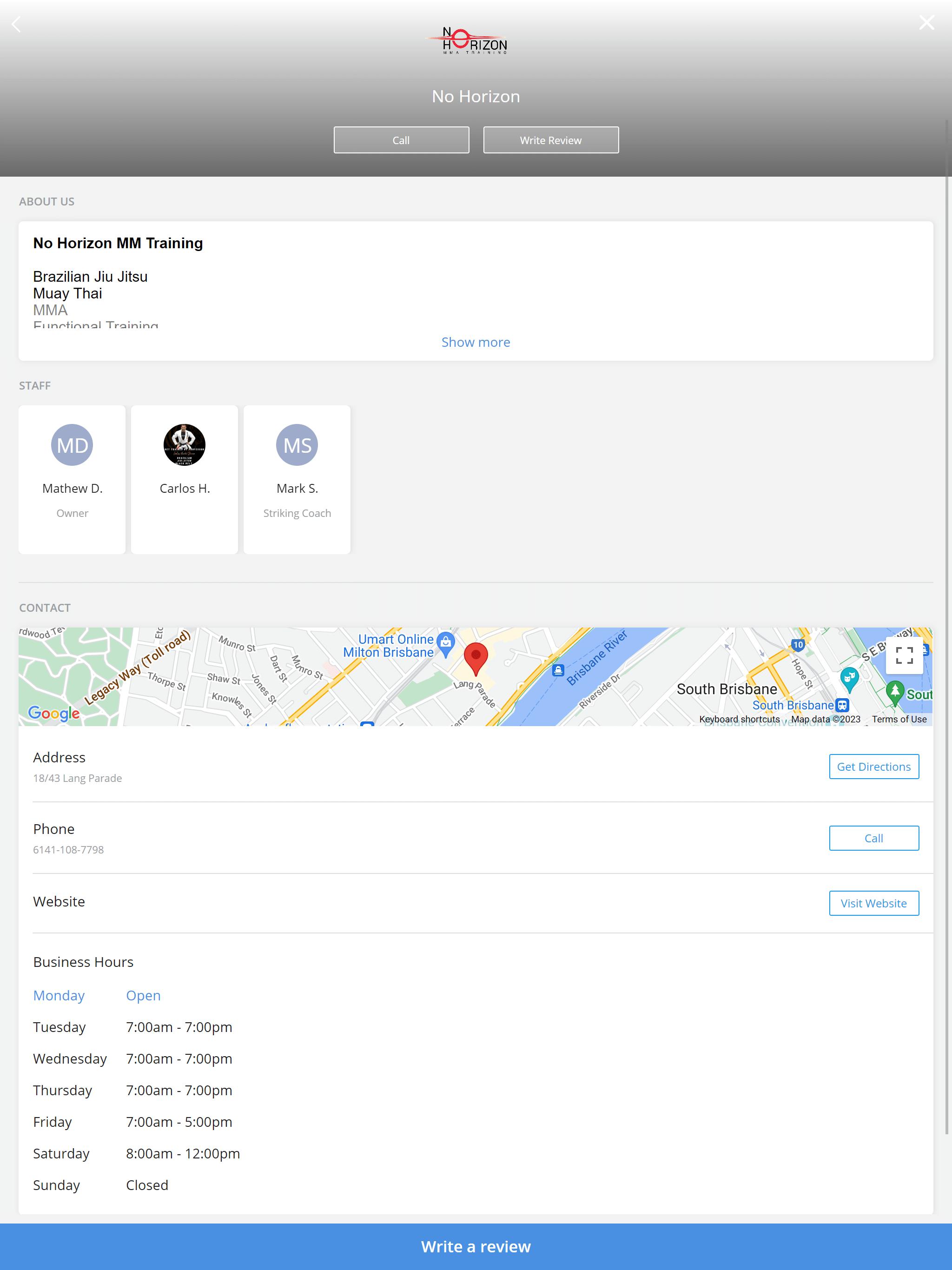
Task: Select address text 18/43 Lang Parade
Action: click(x=78, y=778)
